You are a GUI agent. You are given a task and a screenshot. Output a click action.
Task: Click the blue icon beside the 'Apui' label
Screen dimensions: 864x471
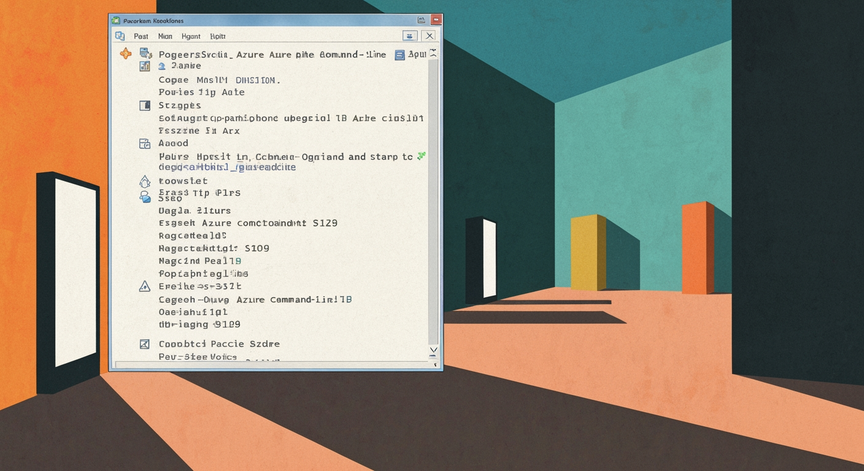(400, 55)
